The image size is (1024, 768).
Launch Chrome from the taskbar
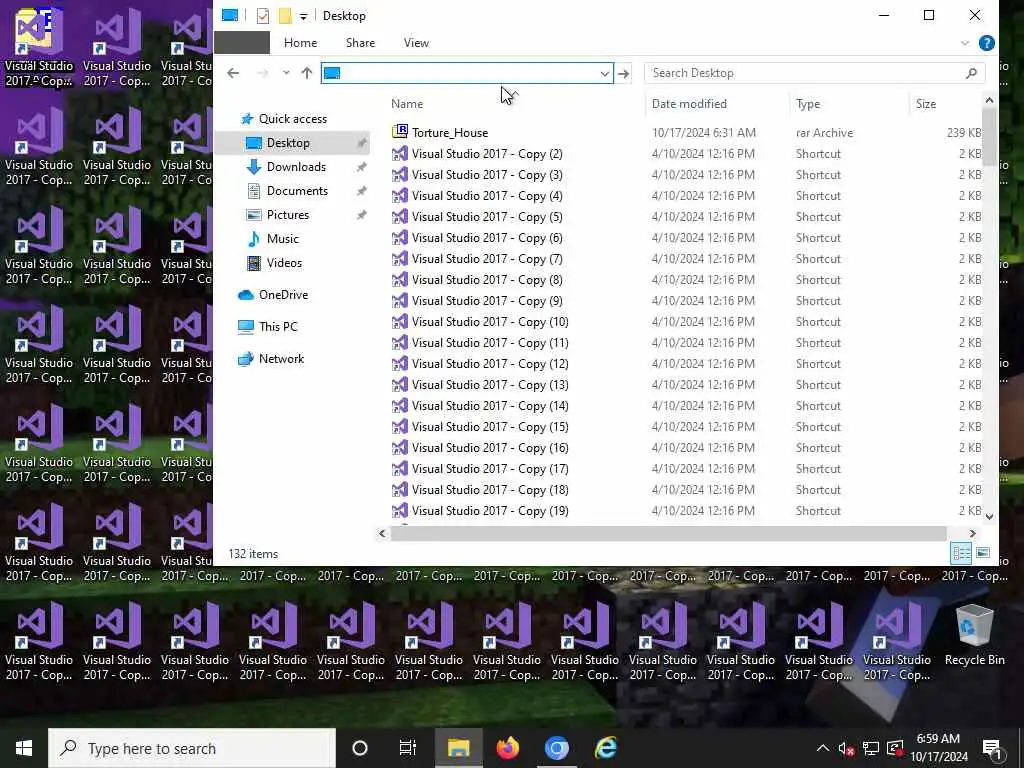point(556,748)
